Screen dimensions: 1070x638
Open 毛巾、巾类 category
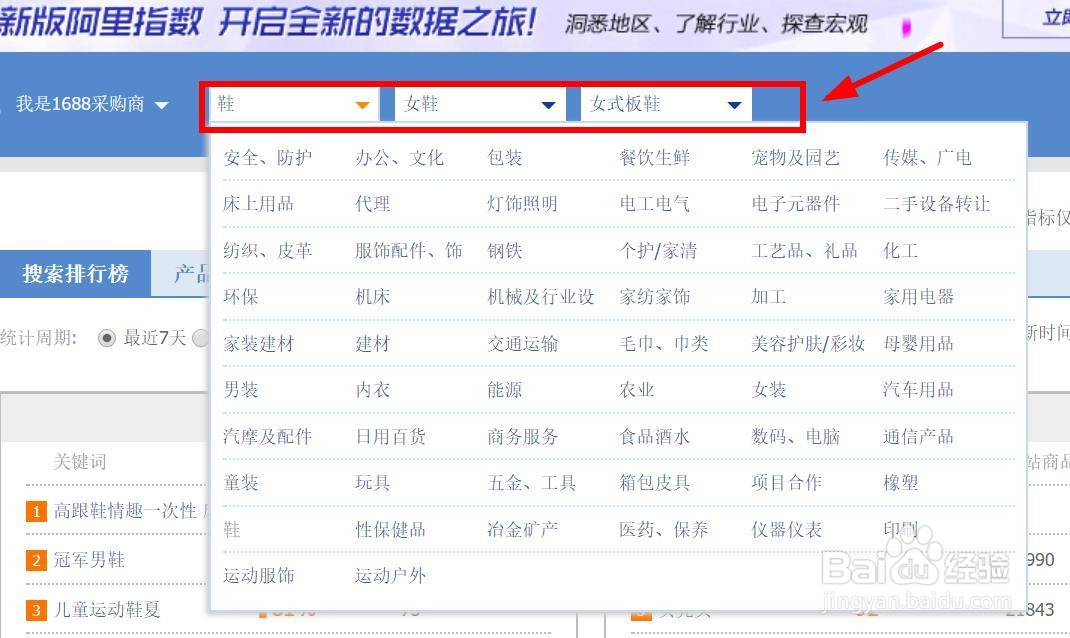(x=663, y=344)
